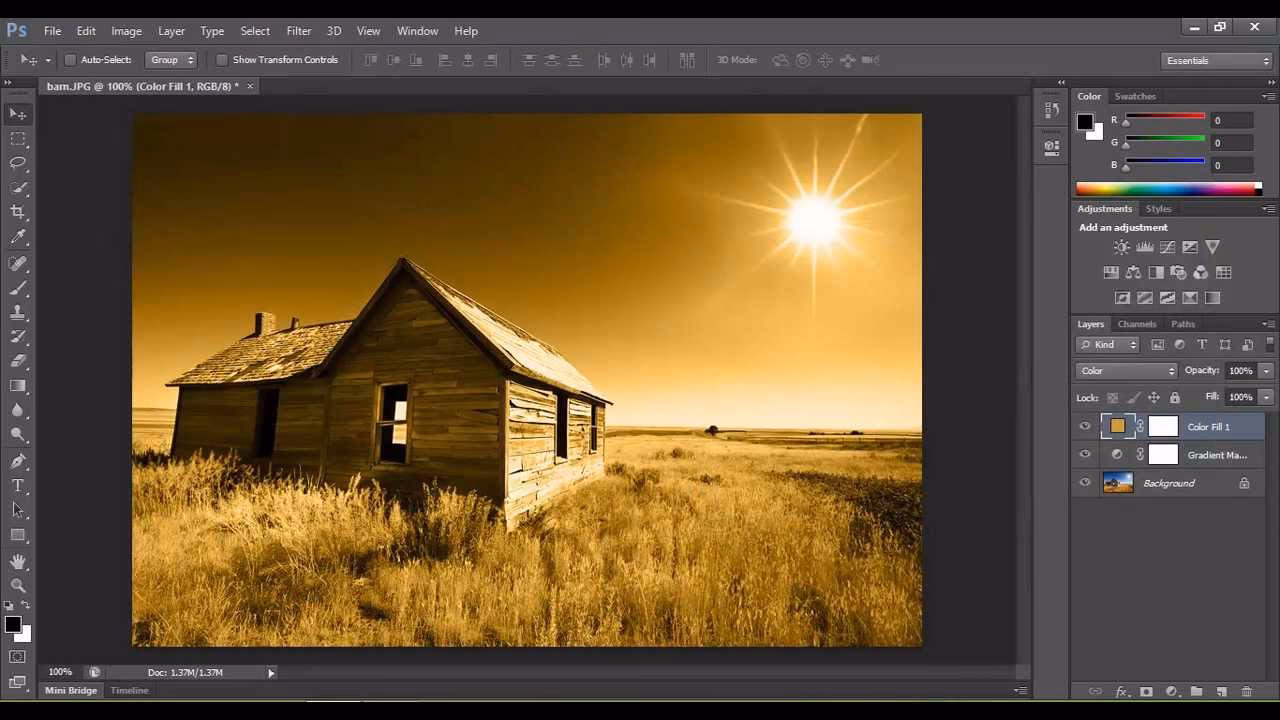This screenshot has height=720, width=1280.
Task: Delete layer using trash icon
Action: [x=1247, y=691]
